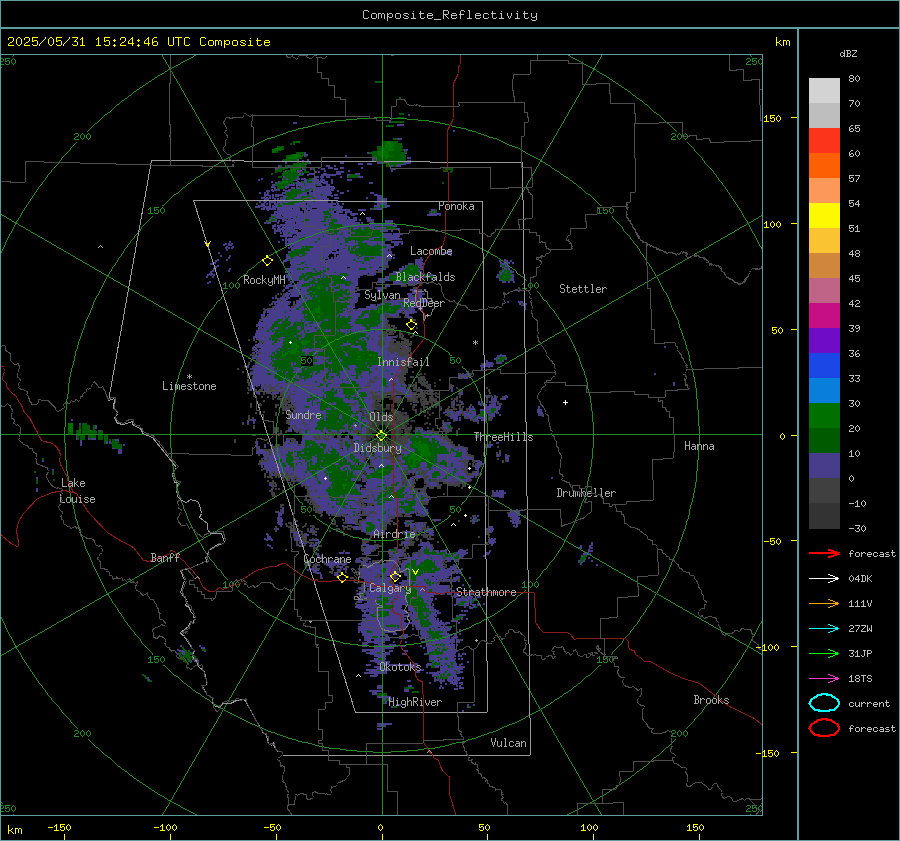Click the radar site diamond at map center

coord(381,436)
